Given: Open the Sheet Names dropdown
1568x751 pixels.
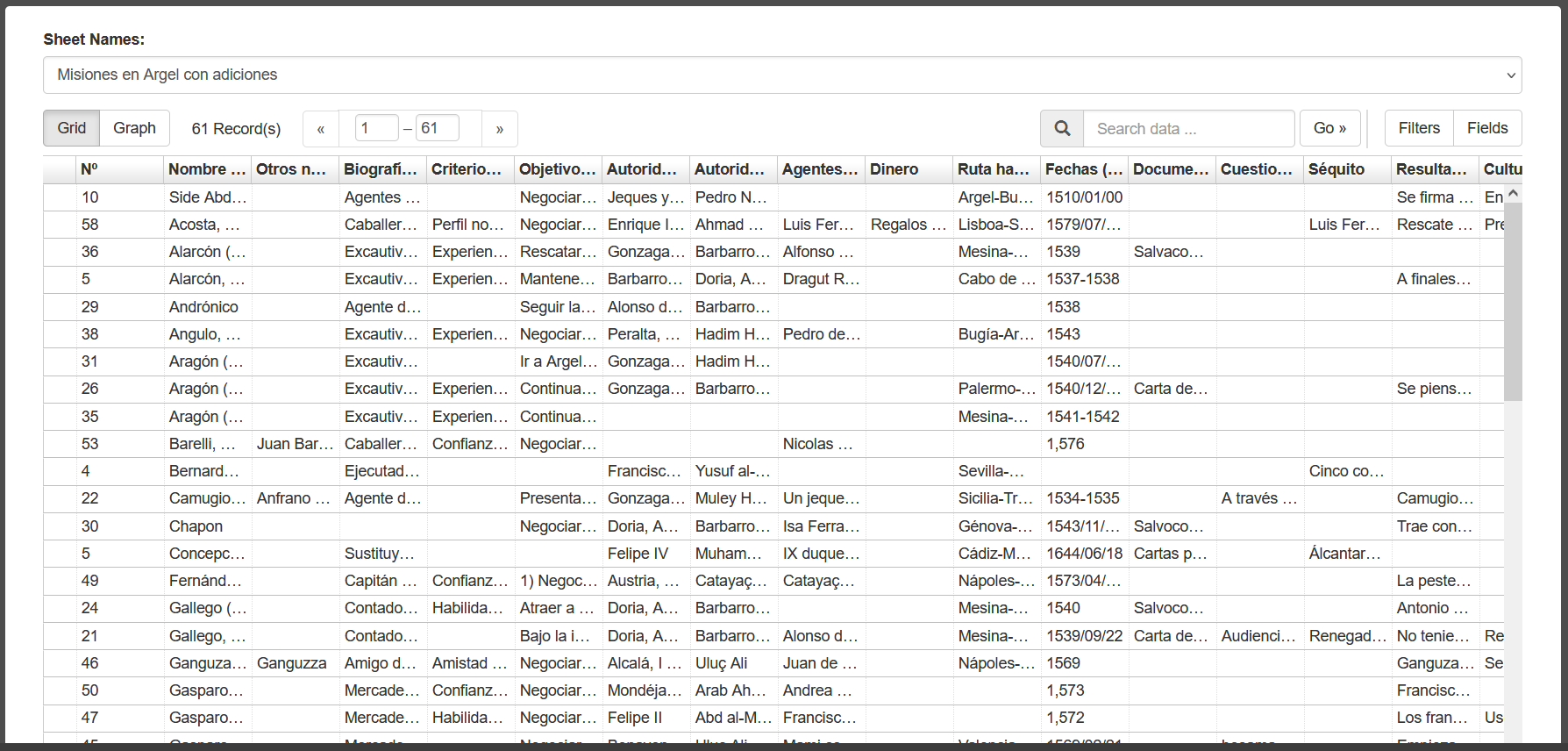Looking at the screenshot, I should point(781,75).
